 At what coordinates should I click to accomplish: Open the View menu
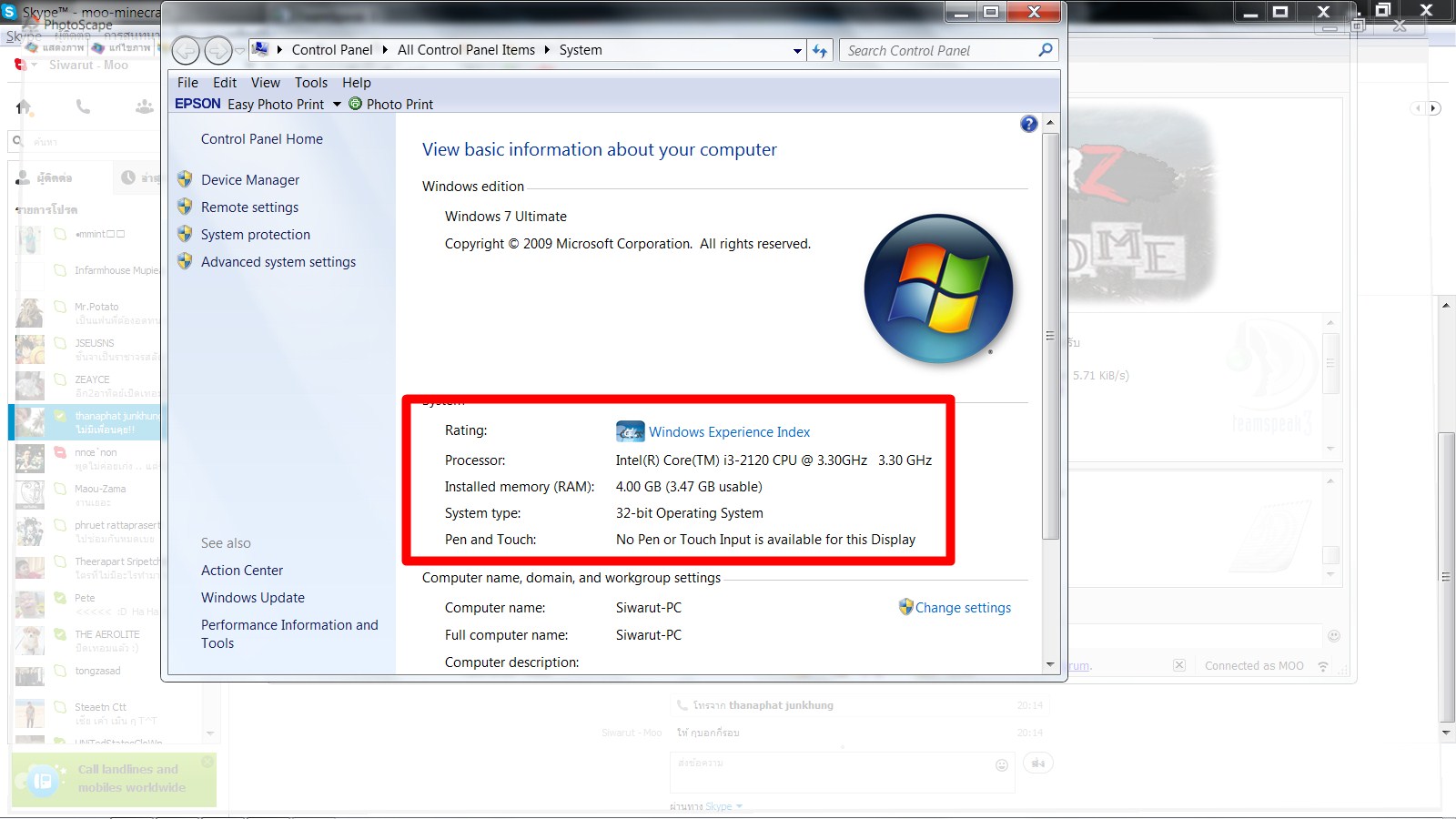click(266, 83)
